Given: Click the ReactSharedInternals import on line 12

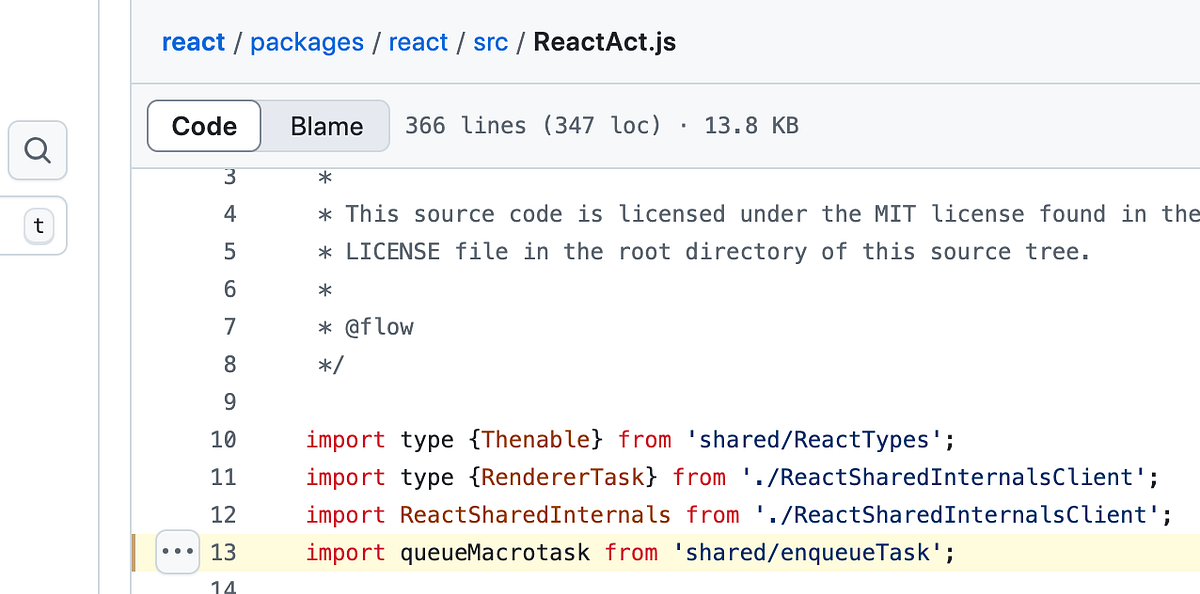Looking at the screenshot, I should click(x=536, y=514).
